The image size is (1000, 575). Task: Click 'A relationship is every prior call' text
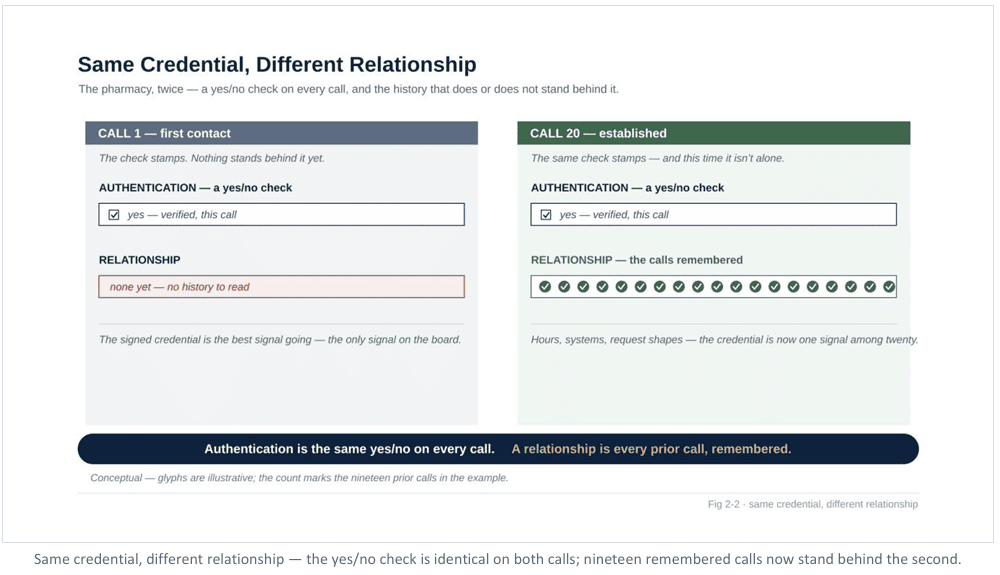[651, 449]
